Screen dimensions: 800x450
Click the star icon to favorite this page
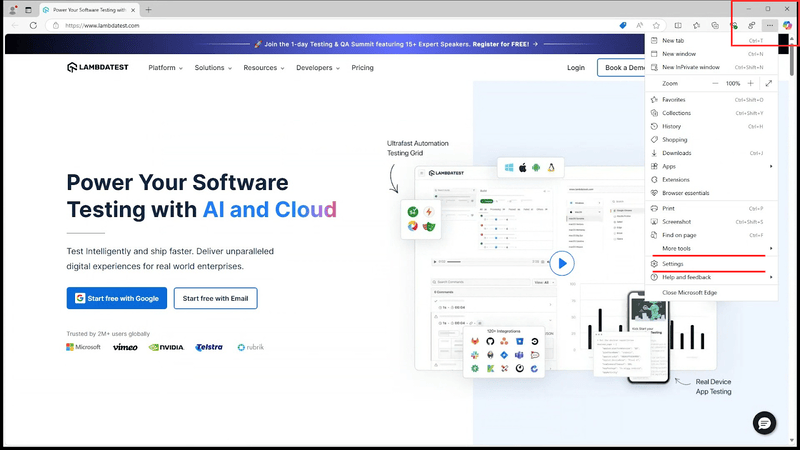click(x=656, y=25)
